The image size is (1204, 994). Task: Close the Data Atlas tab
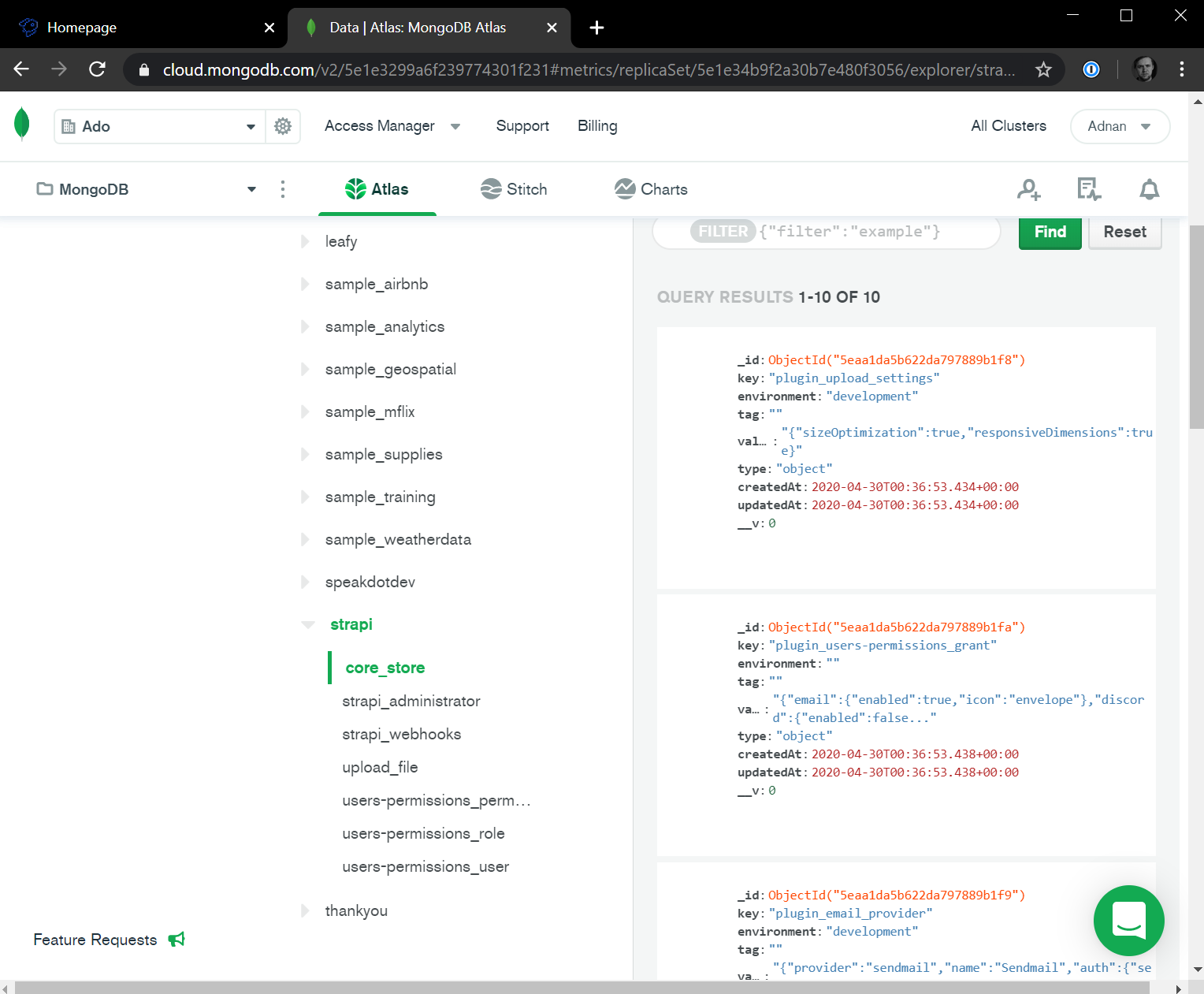coord(552,28)
